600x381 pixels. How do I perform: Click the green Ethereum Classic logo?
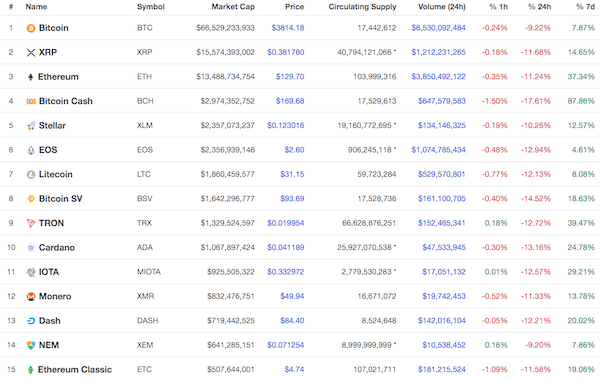tap(31, 370)
